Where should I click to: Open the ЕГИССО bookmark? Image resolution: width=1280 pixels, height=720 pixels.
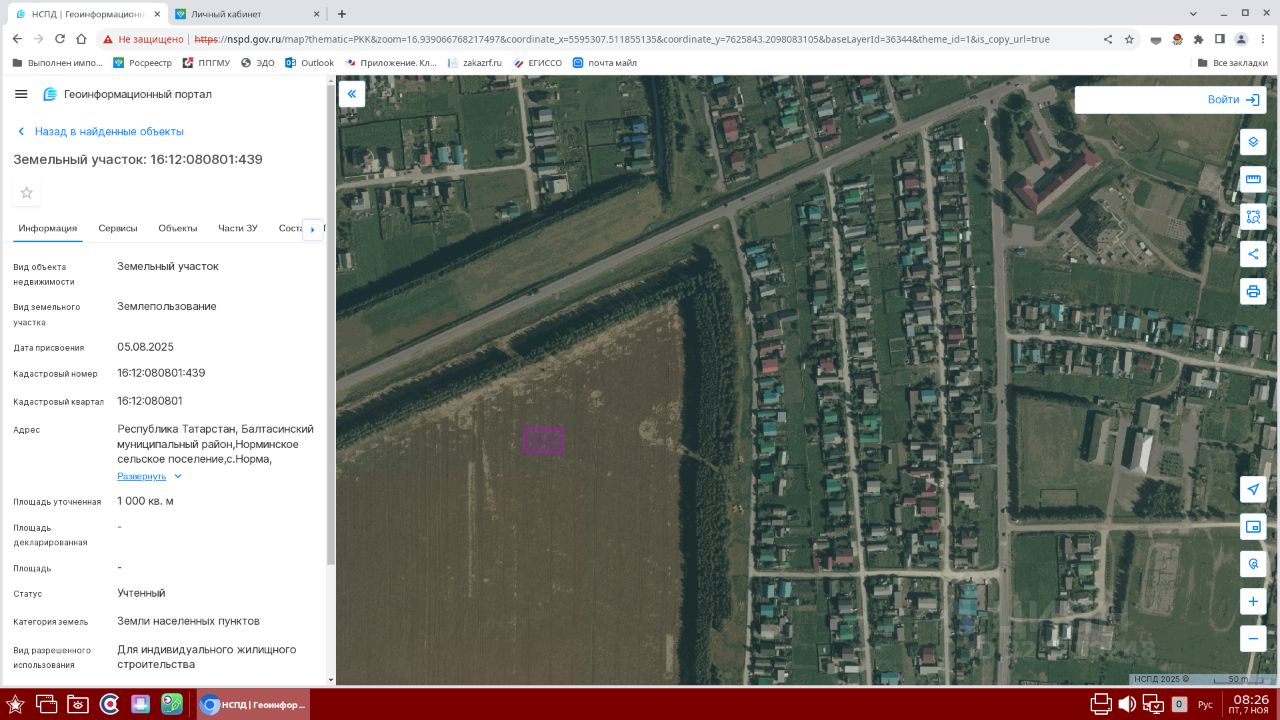(x=538, y=63)
